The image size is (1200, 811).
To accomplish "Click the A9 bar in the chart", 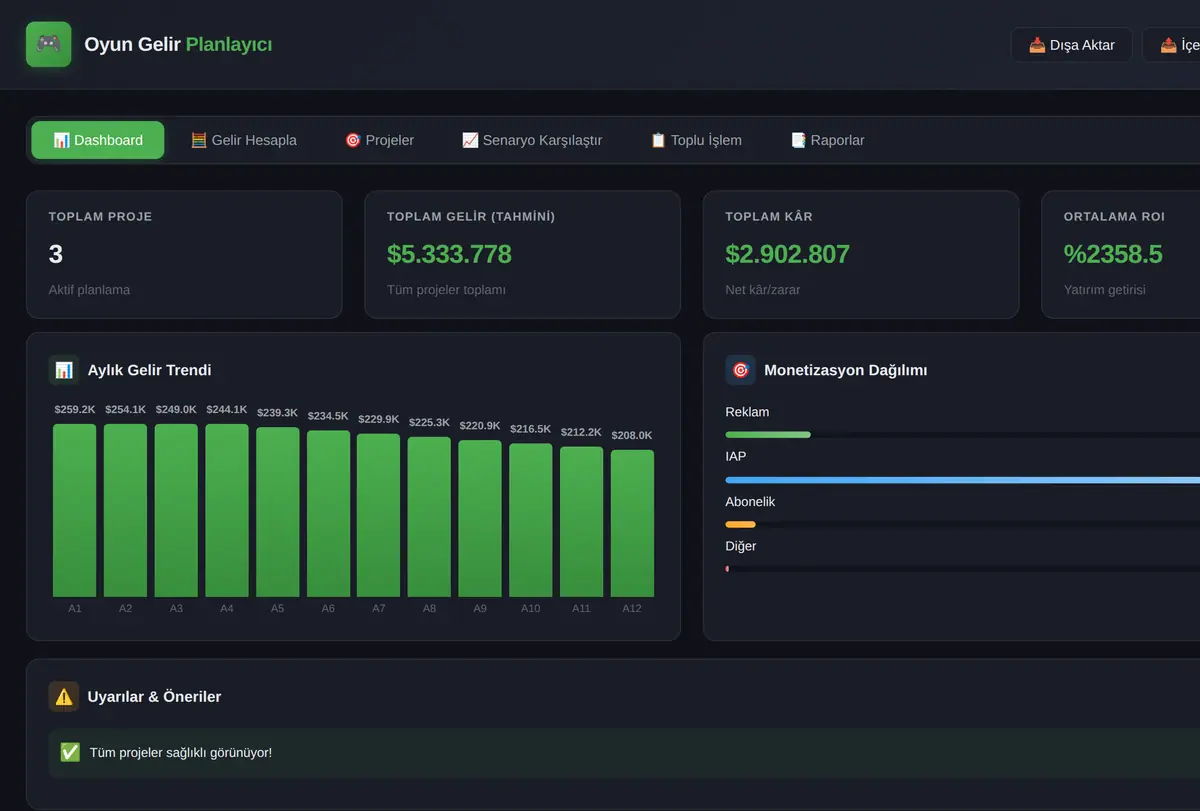I will pos(481,519).
